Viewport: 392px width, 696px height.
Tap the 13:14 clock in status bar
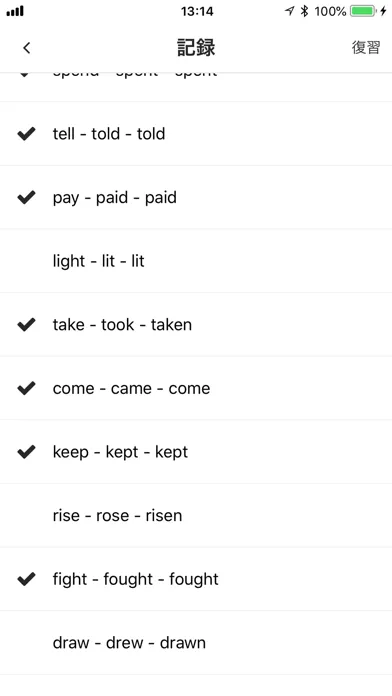(197, 11)
